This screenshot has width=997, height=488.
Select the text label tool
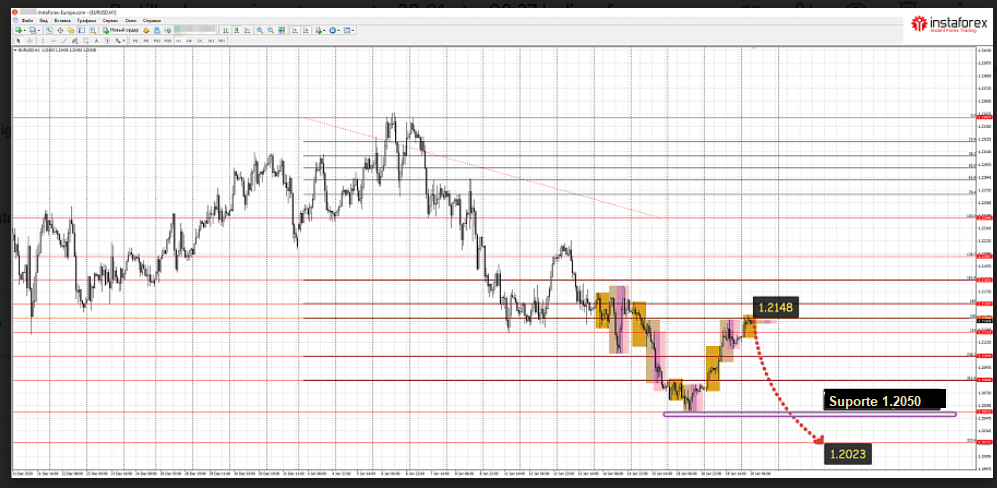point(107,41)
